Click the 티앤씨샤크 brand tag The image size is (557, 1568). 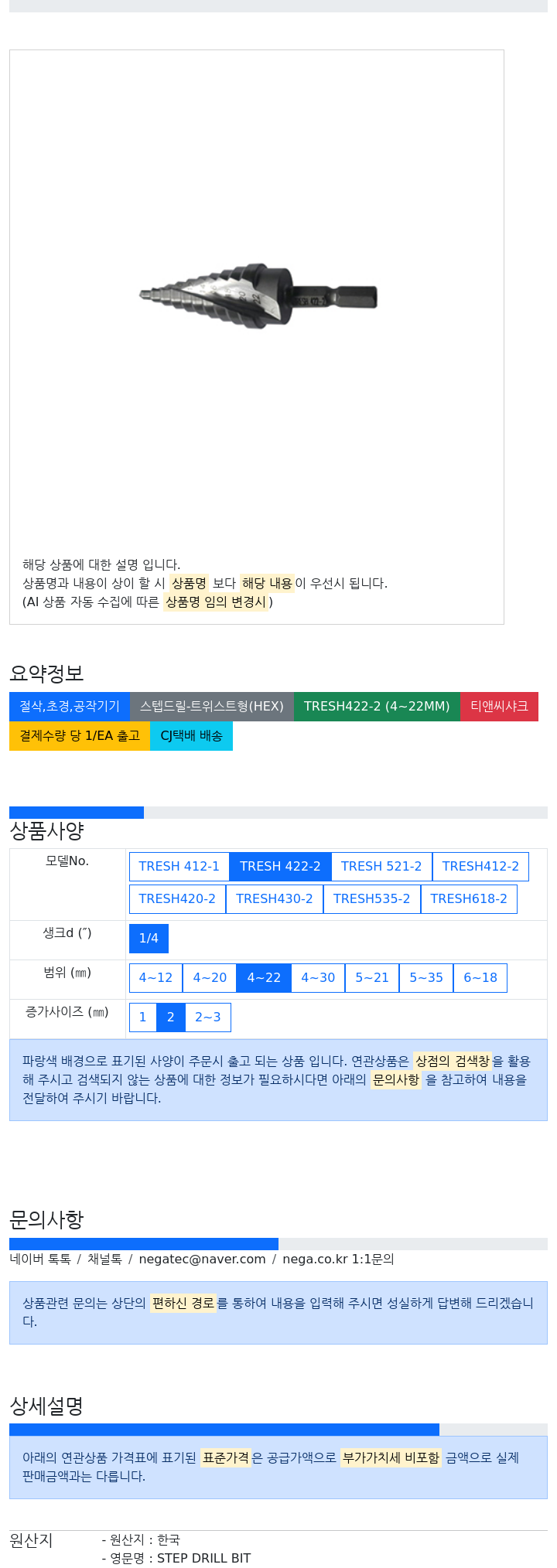(499, 707)
